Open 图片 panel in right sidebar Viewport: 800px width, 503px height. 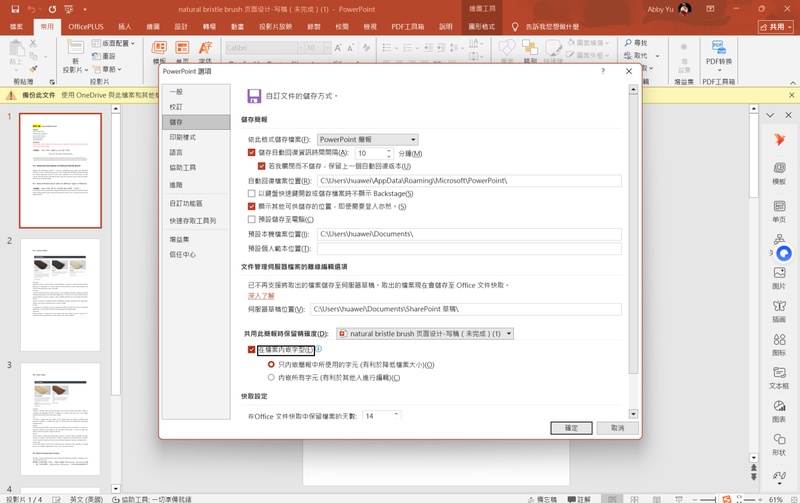tap(779, 278)
